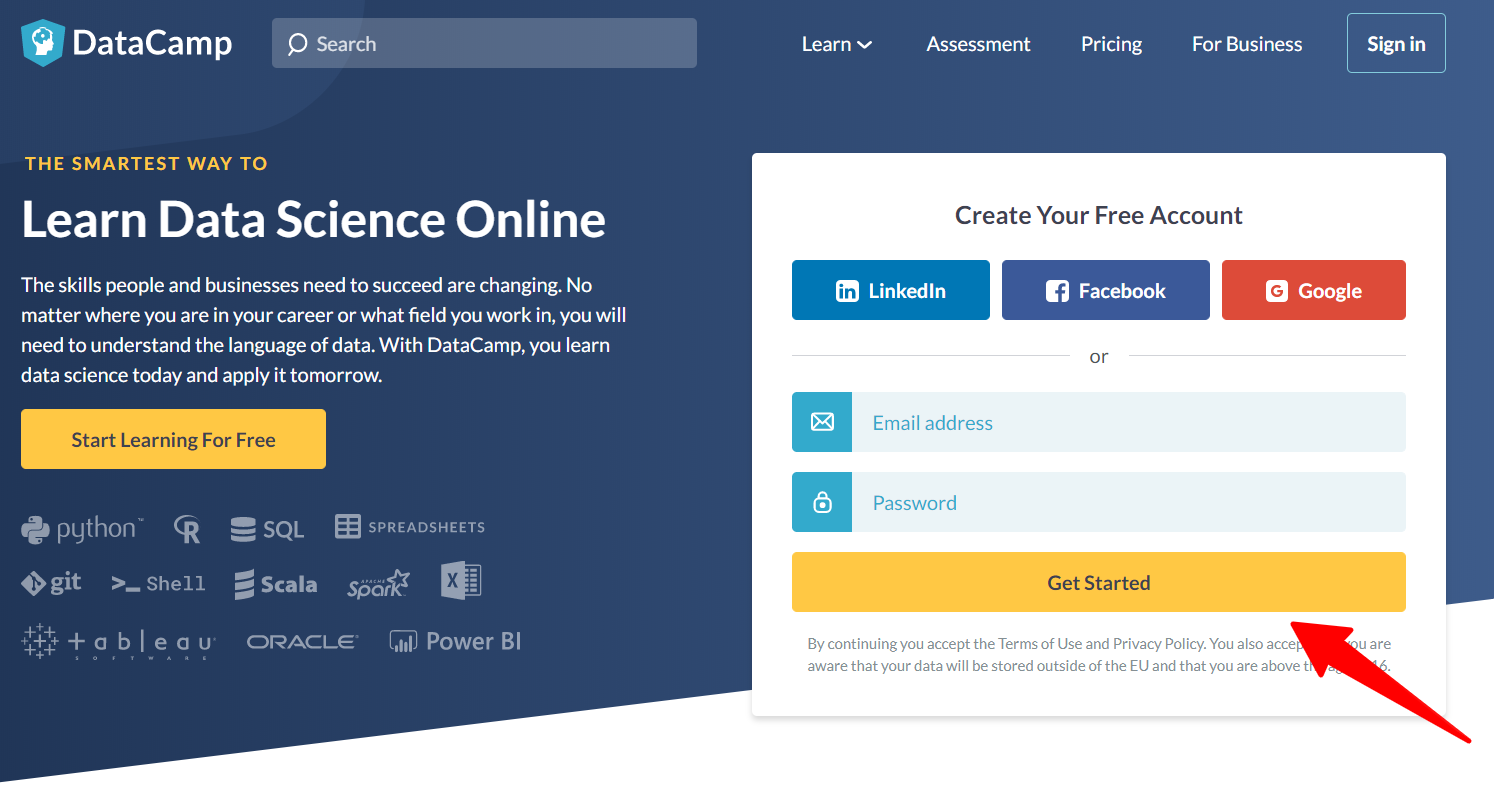Screen dimensions: 1494x791
Task: Click the Scala logo
Action: pyautogui.click(x=276, y=585)
